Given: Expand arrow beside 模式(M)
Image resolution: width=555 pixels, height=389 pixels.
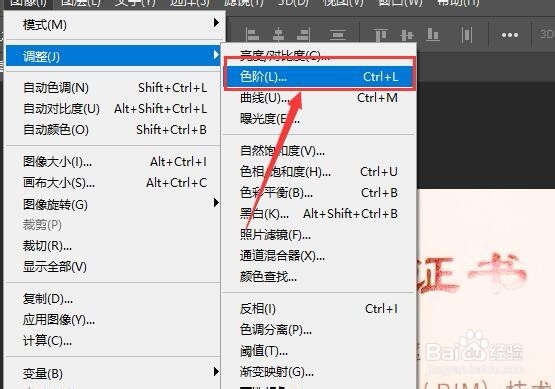Looking at the screenshot, I should 216,23.
